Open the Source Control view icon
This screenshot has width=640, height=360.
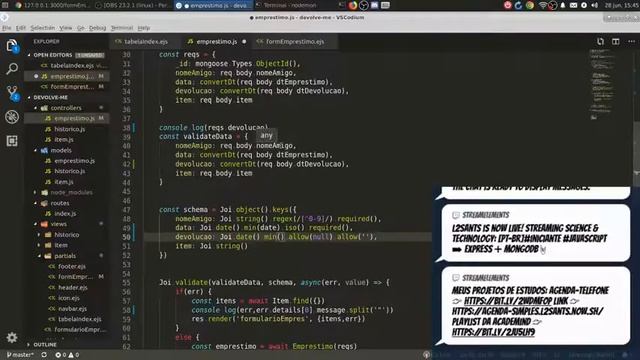pos(12,93)
